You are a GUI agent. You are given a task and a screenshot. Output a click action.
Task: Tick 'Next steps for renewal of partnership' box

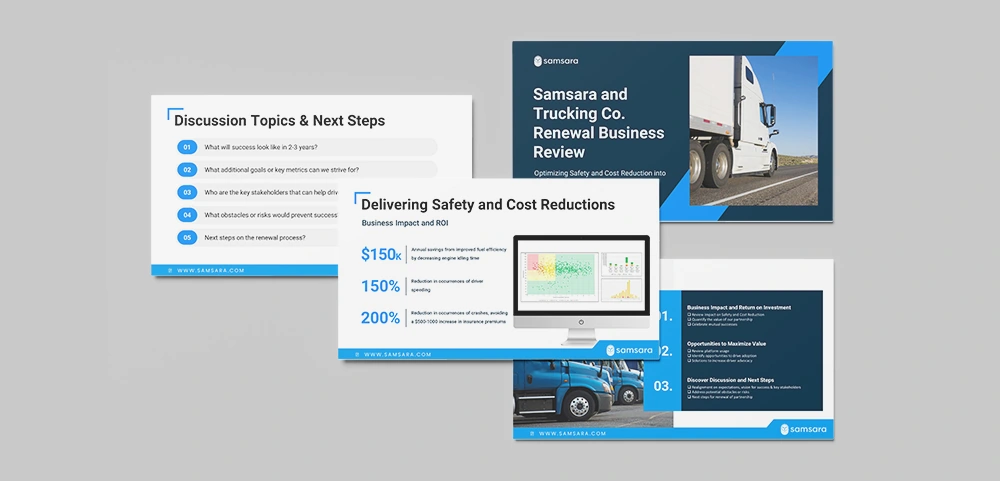tap(689, 396)
